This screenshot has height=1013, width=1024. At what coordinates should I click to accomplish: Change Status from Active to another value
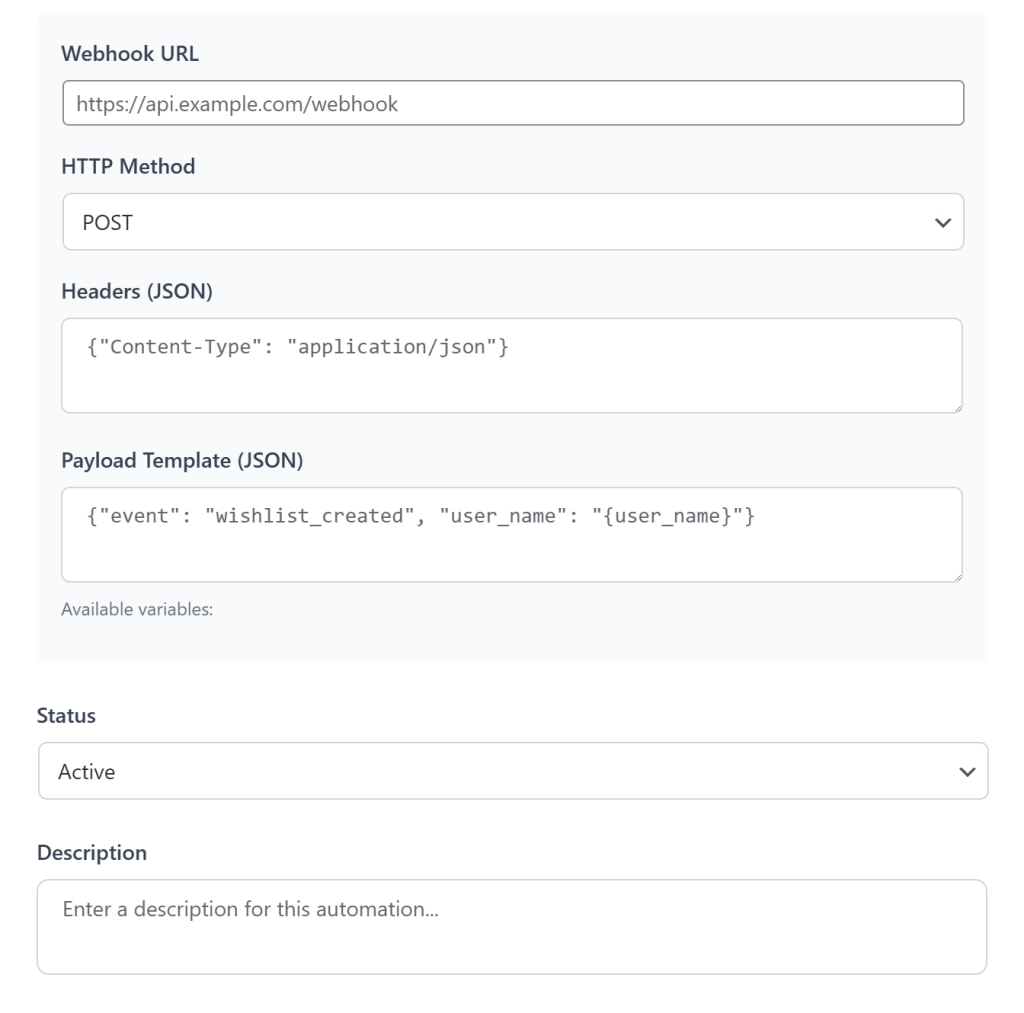click(x=512, y=771)
